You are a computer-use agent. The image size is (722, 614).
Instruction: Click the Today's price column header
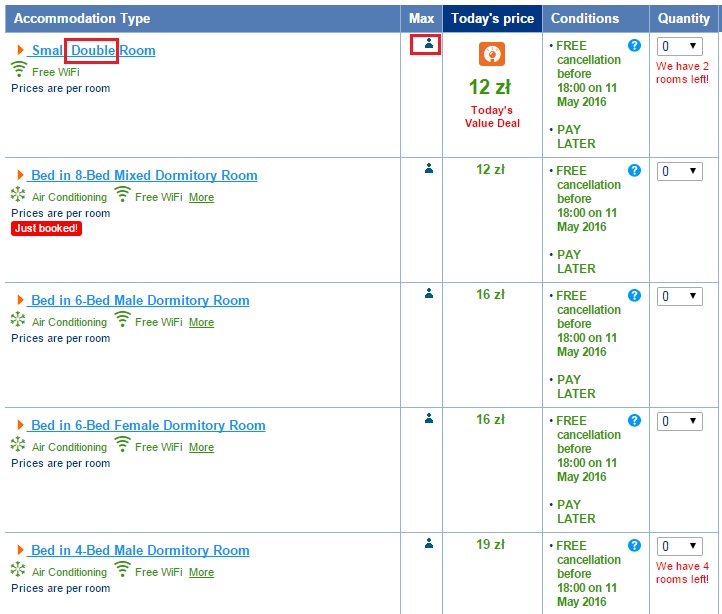click(x=492, y=18)
